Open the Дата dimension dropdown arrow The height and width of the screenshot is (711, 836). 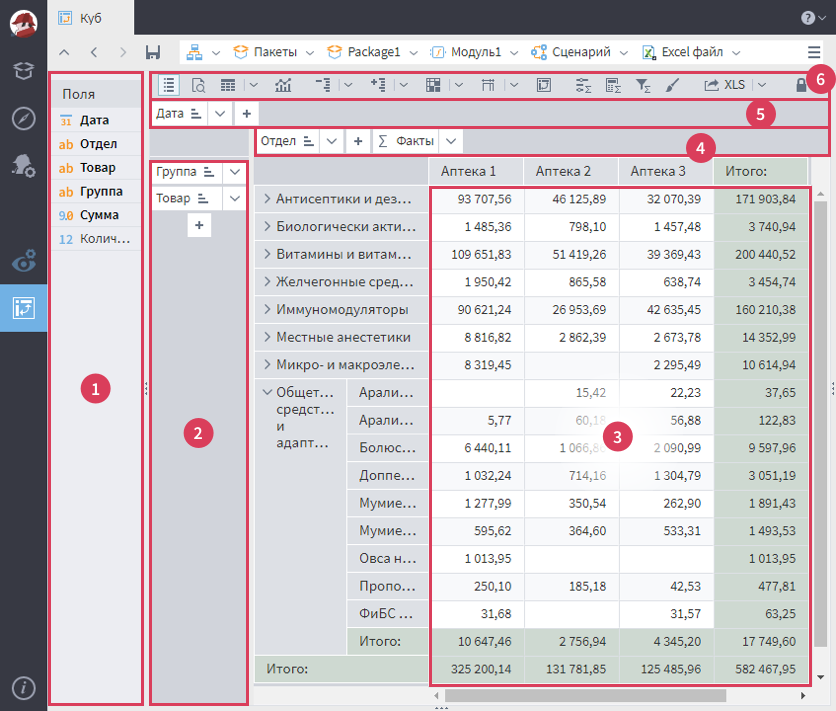[x=220, y=114]
